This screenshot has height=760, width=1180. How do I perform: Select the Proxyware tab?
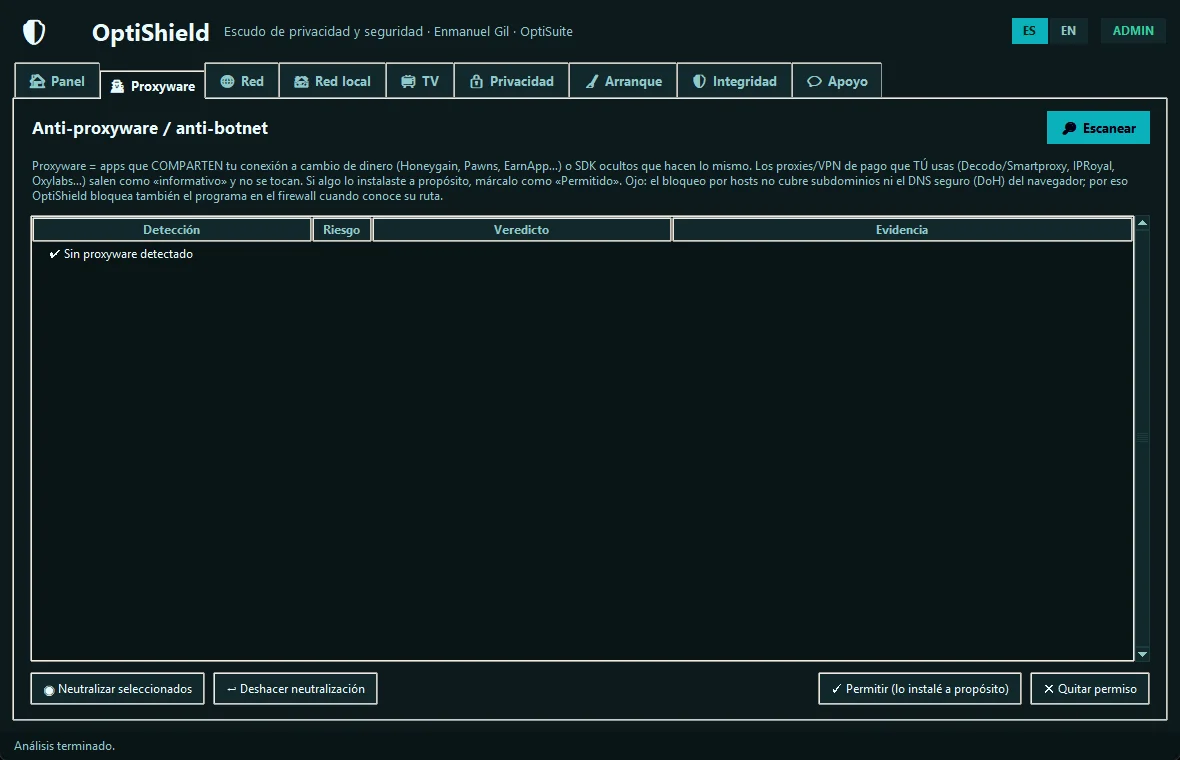click(153, 86)
